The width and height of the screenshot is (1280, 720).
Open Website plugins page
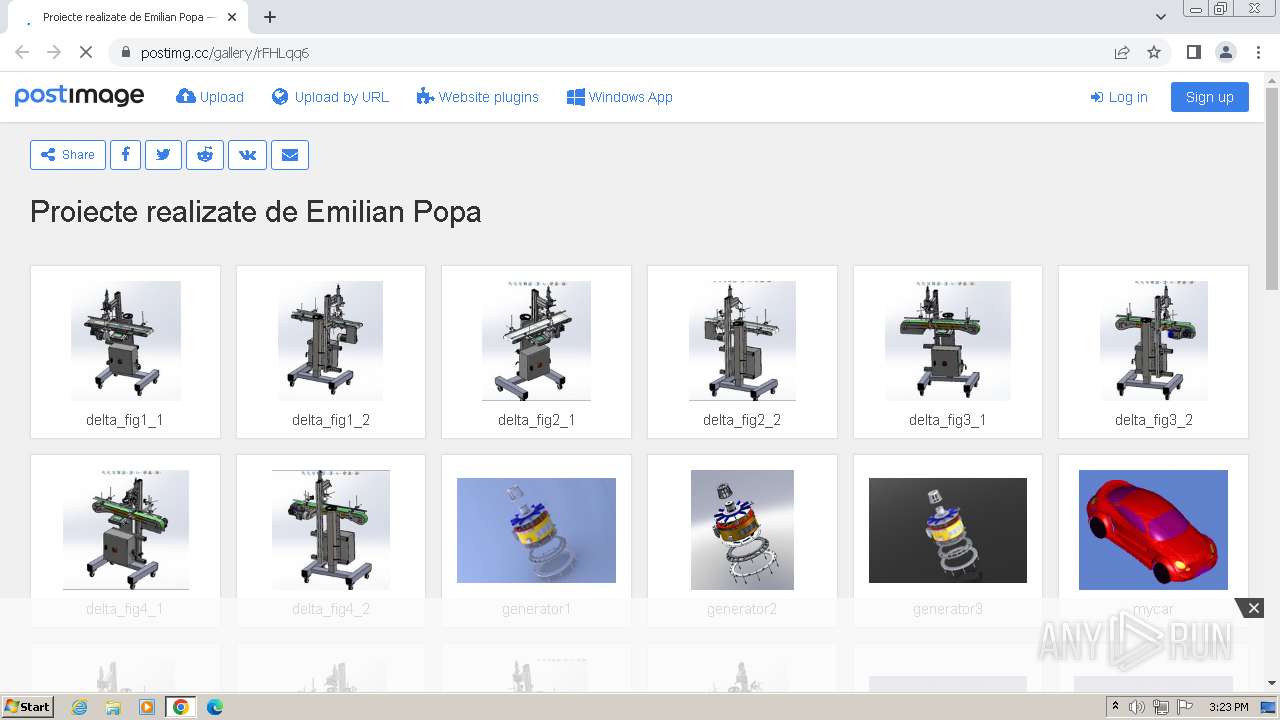[x=477, y=97]
